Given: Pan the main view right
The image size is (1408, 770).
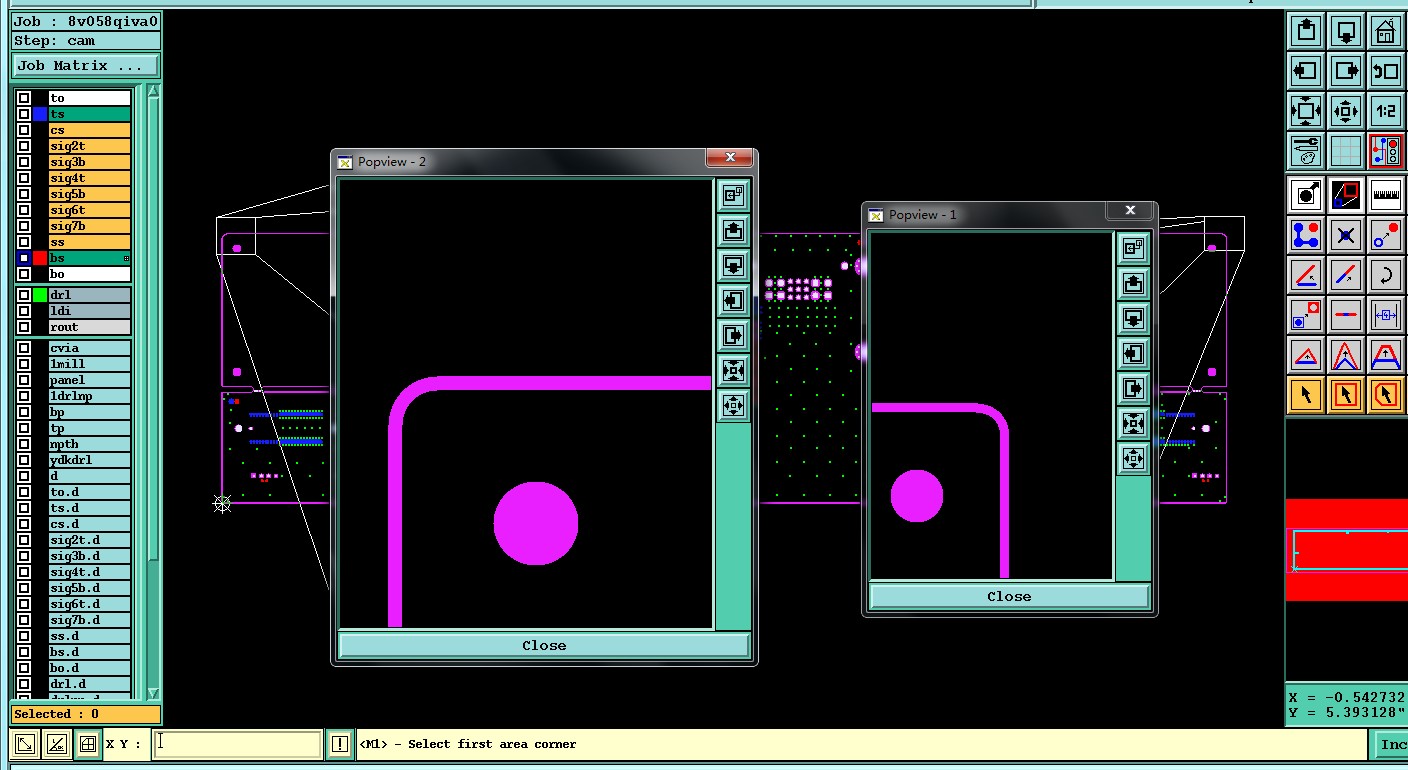Looking at the screenshot, I should [x=1346, y=71].
